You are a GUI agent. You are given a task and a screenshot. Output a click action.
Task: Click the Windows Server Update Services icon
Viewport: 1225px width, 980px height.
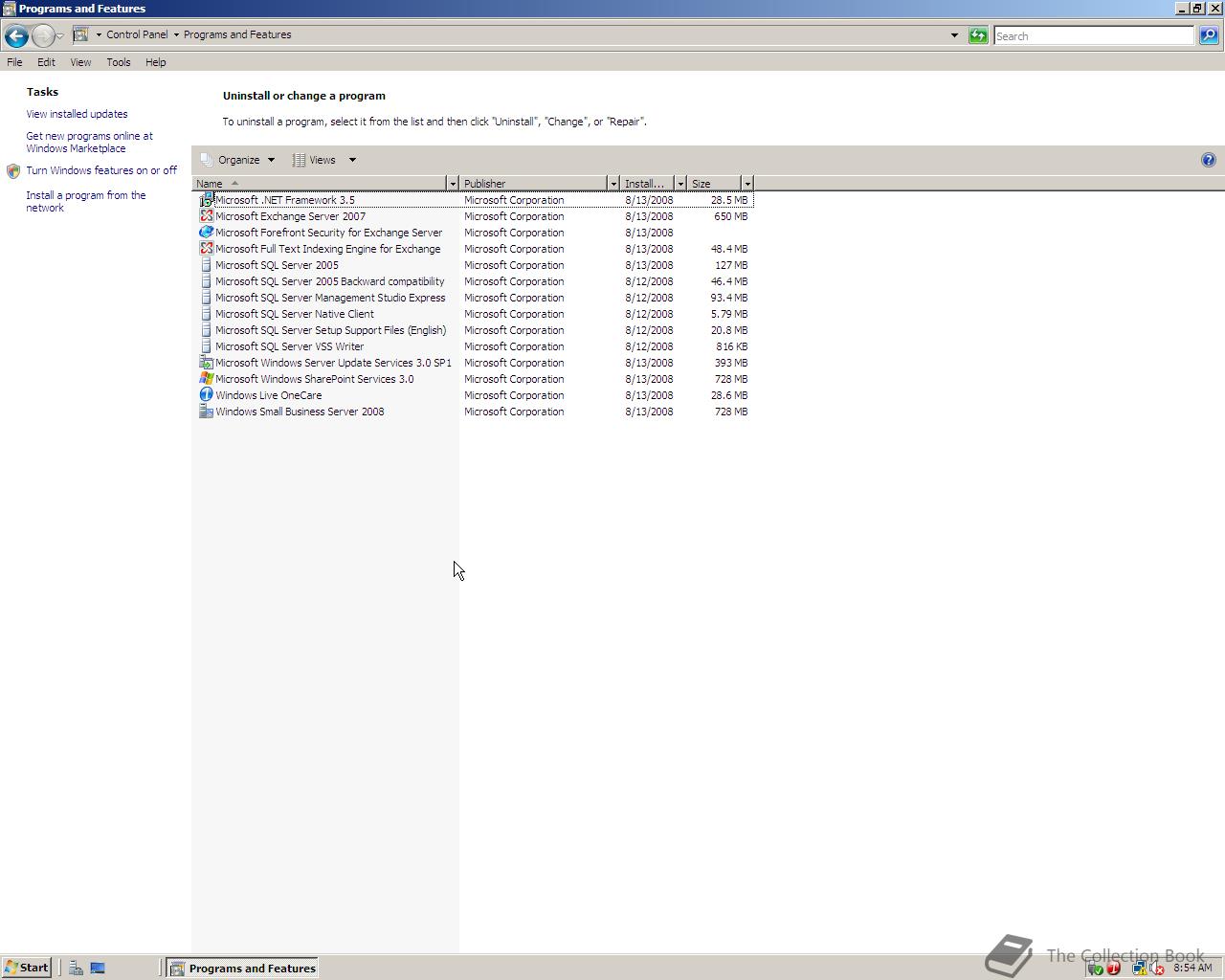[x=206, y=363]
